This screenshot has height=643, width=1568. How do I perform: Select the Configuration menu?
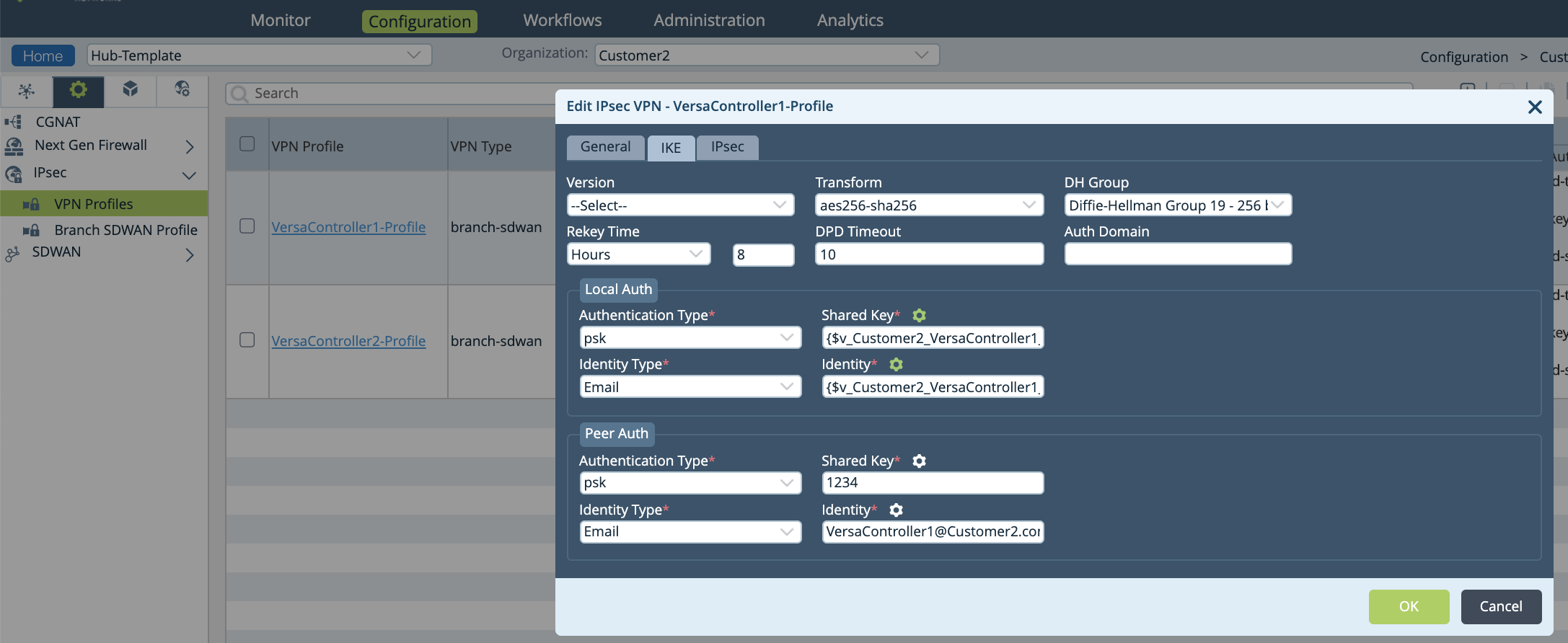420,21
